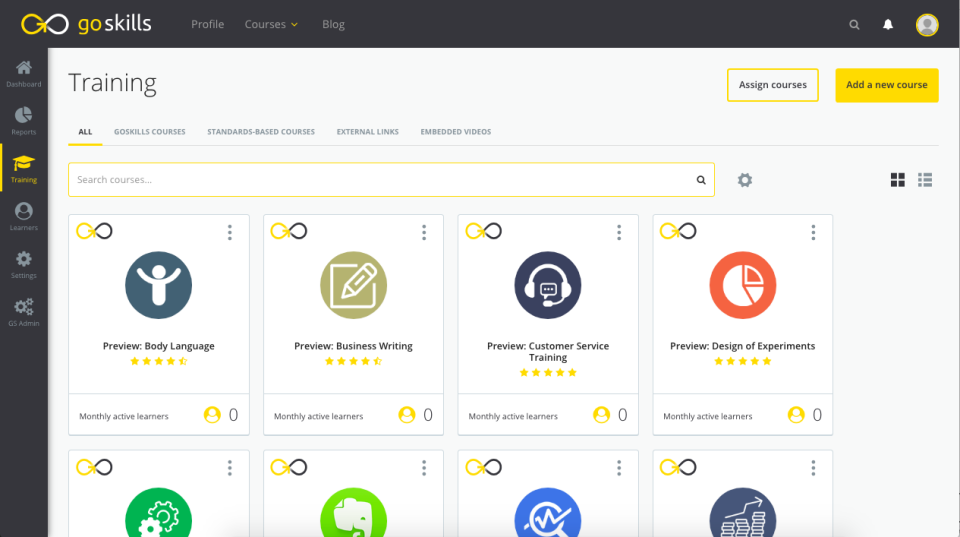Click the GoSkills logo

point(86,24)
